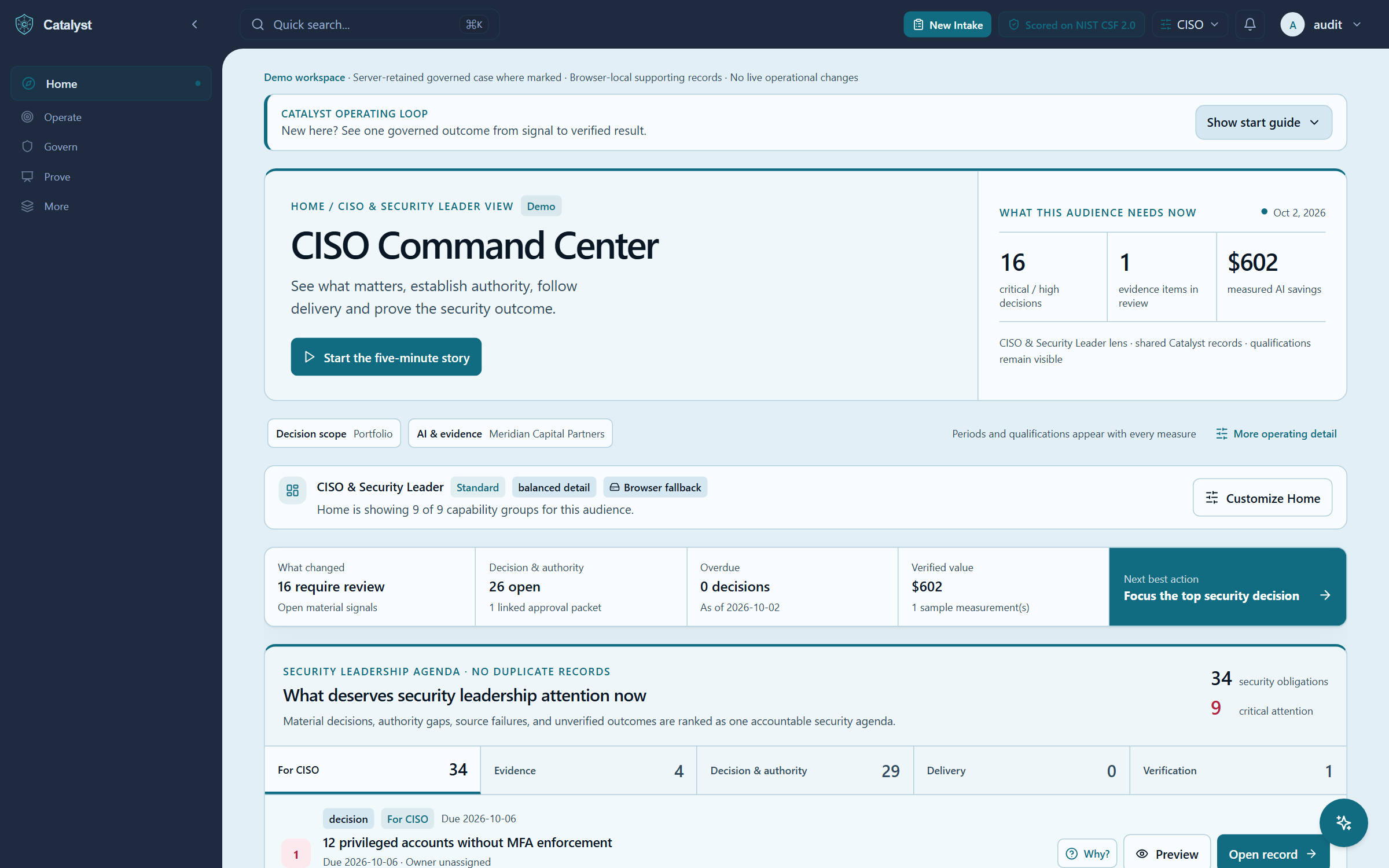
Task: Click '12 privileged accounts without MFA enforcement'
Action: [x=467, y=843]
